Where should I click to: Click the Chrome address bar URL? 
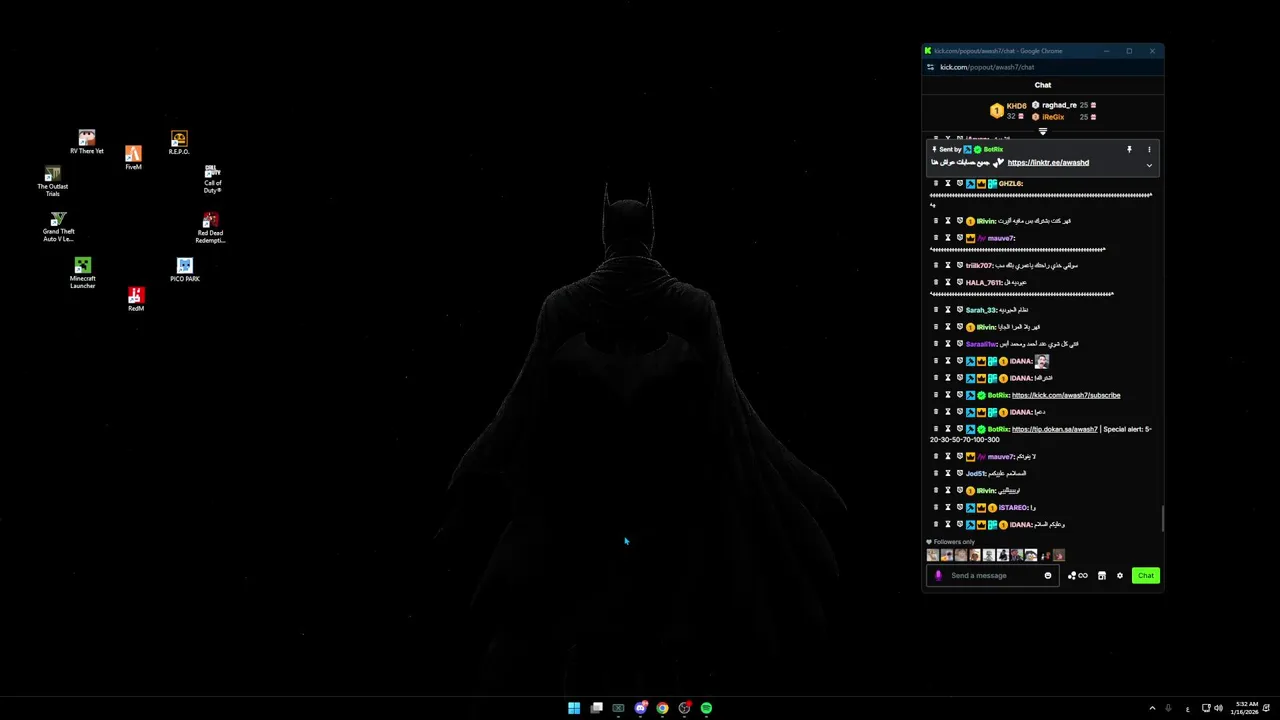(987, 67)
